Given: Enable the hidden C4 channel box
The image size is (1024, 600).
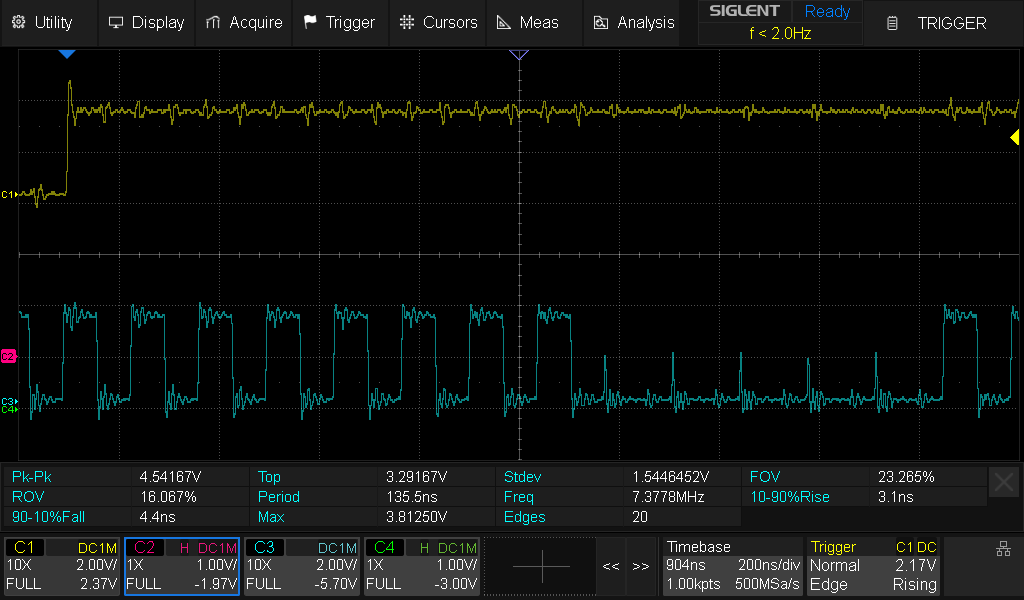Looking at the screenshot, I should pyautogui.click(x=422, y=566).
